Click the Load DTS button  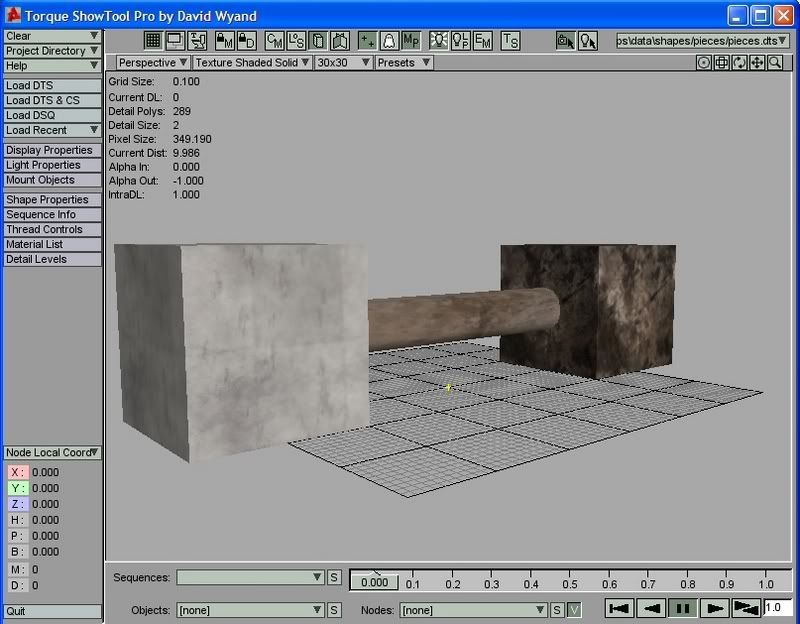coord(52,86)
